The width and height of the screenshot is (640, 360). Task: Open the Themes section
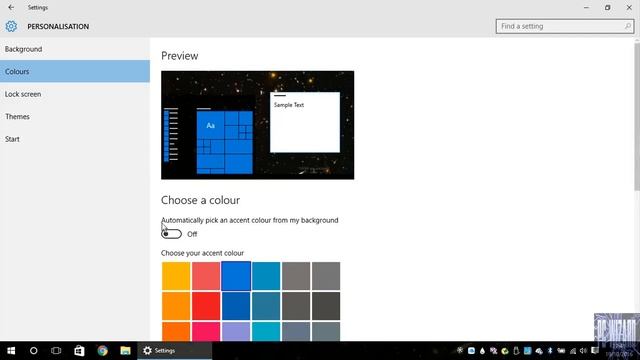(x=75, y=116)
